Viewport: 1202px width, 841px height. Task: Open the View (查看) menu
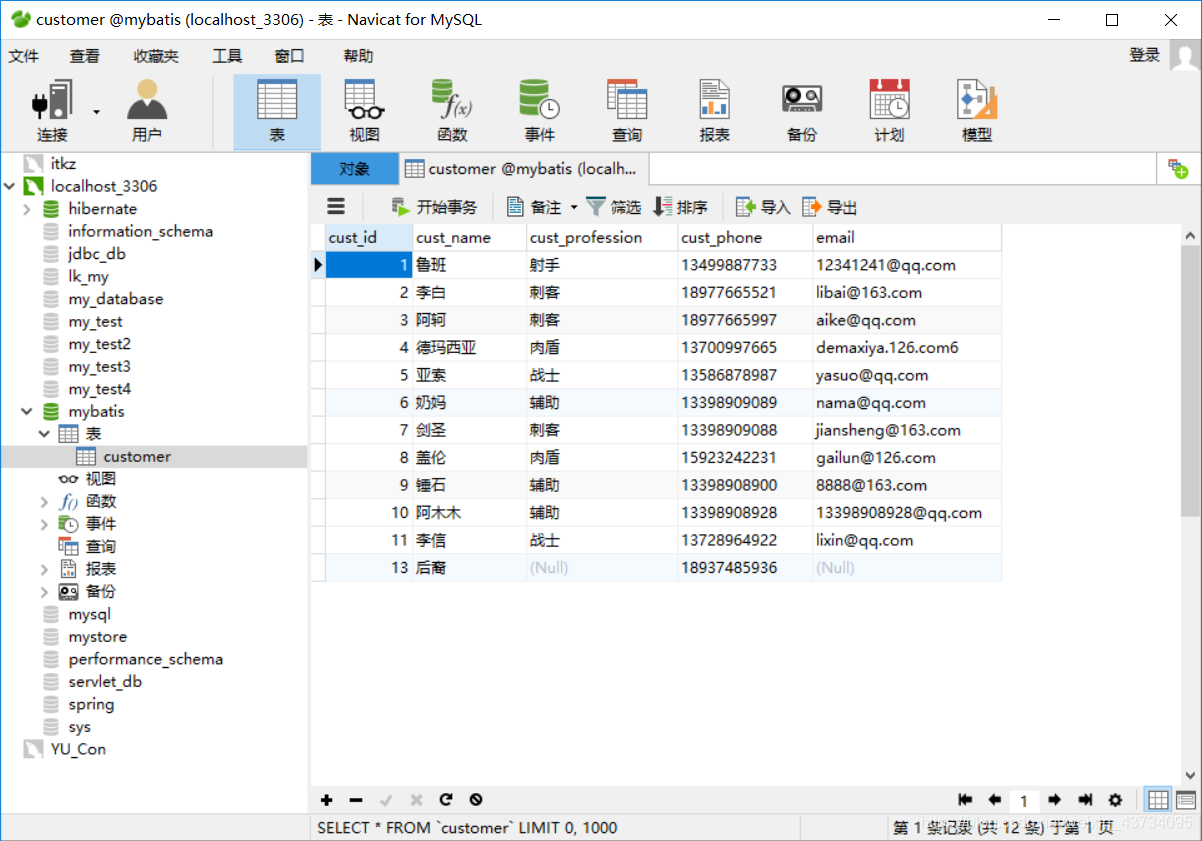coord(85,56)
